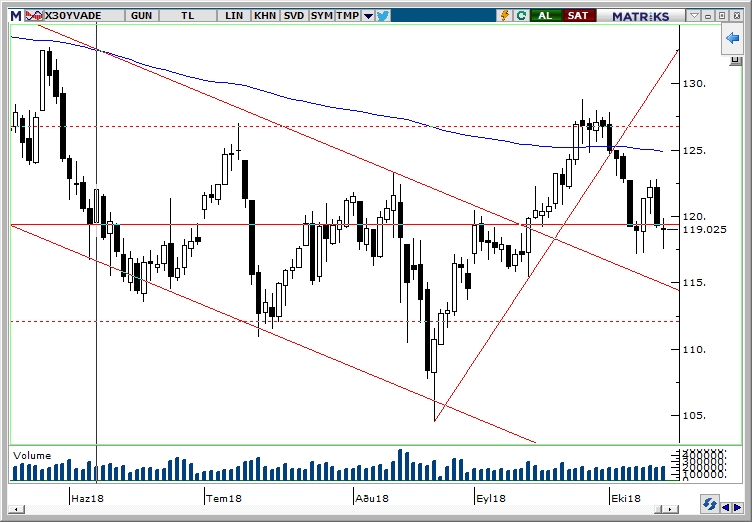Click the orange lightning bolt icon

coord(505,16)
